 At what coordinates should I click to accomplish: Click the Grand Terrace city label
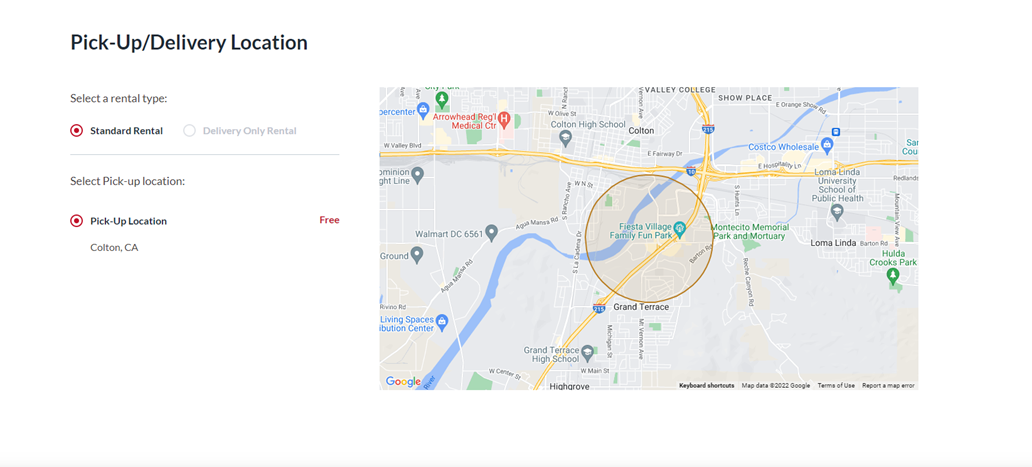641,307
